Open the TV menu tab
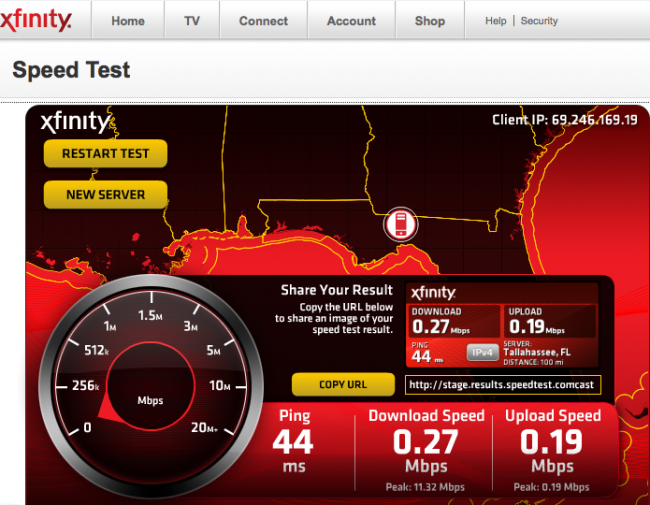This screenshot has width=650, height=505. 192,21
